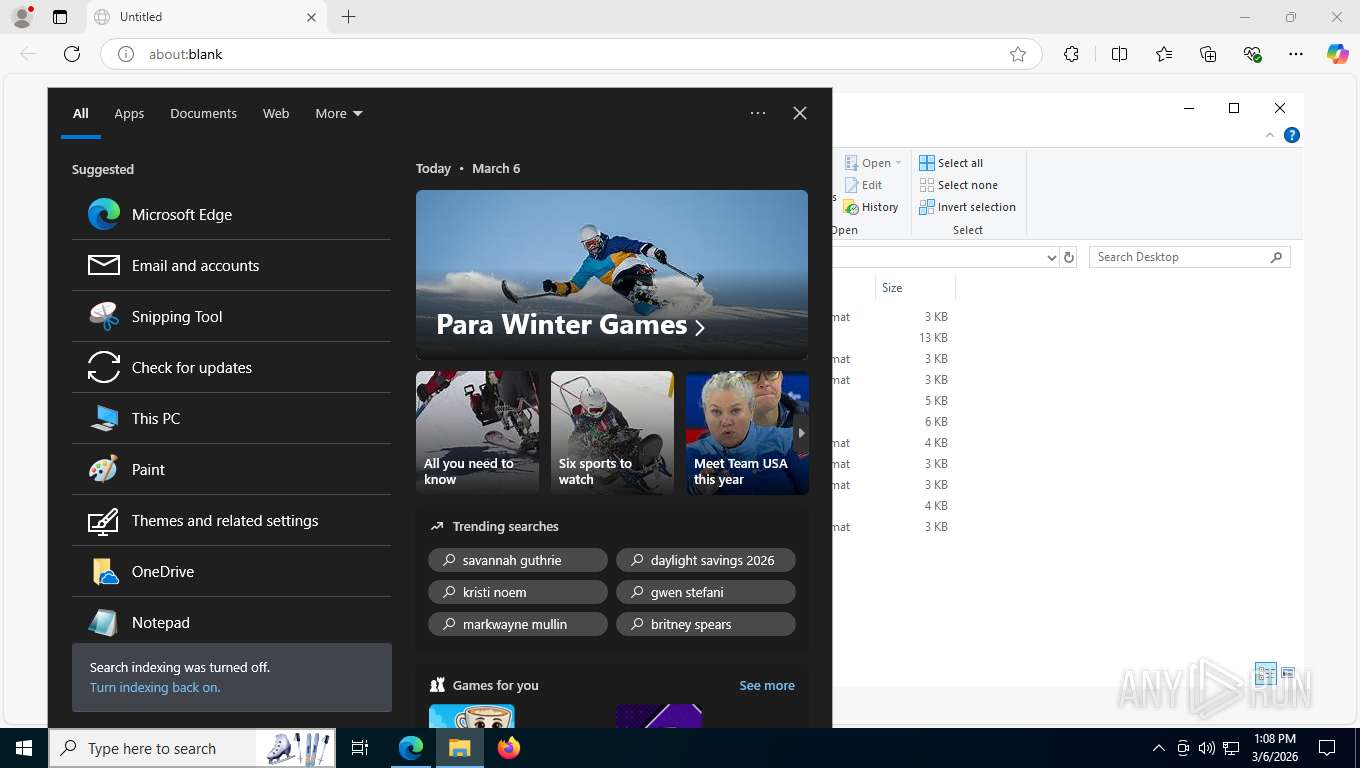
Task: Open OneDrive from suggested list
Action: [231, 571]
